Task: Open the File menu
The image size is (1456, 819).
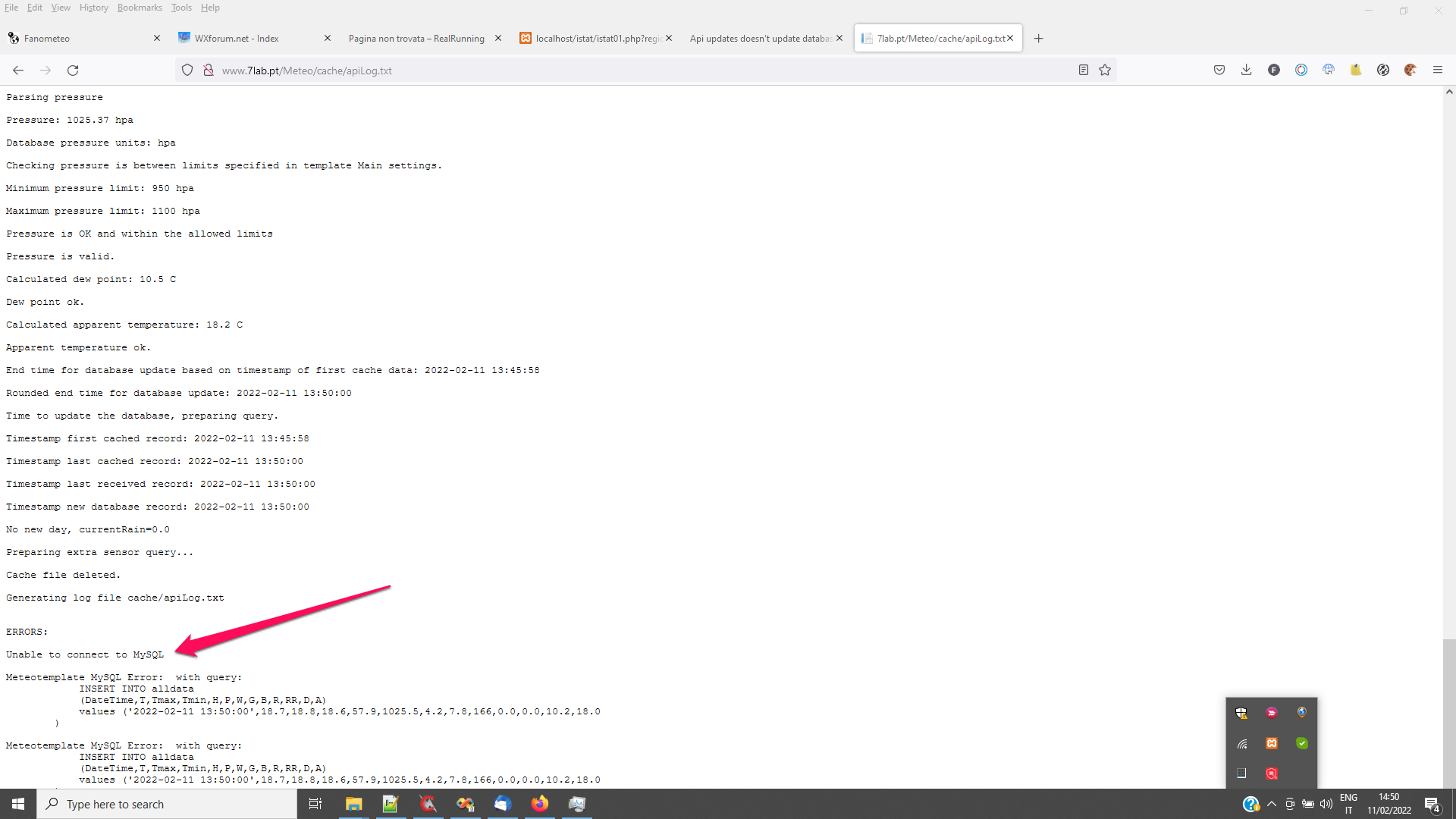Action: [11, 8]
